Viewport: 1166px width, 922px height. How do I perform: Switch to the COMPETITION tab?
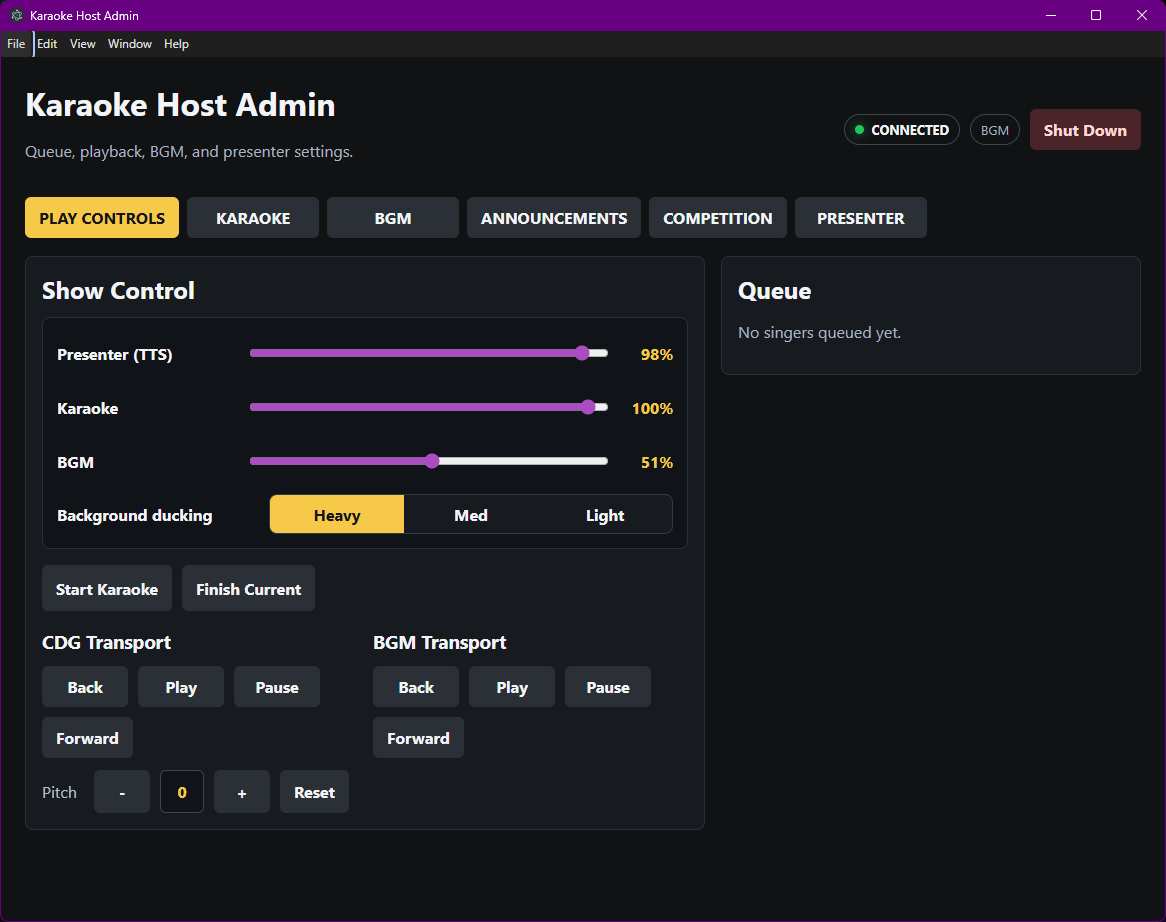pos(718,218)
